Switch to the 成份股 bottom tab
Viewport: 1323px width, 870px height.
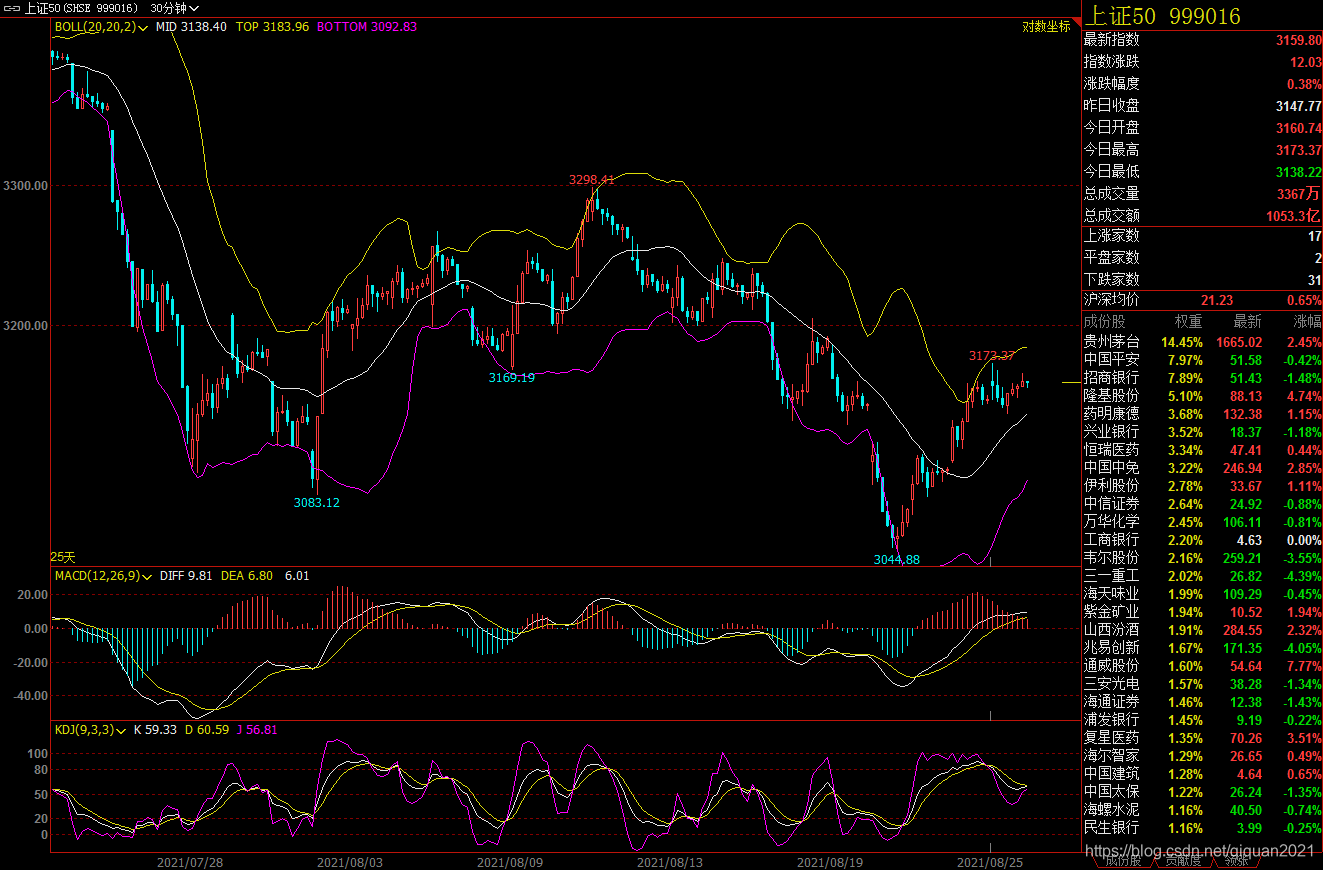pyautogui.click(x=1122, y=861)
